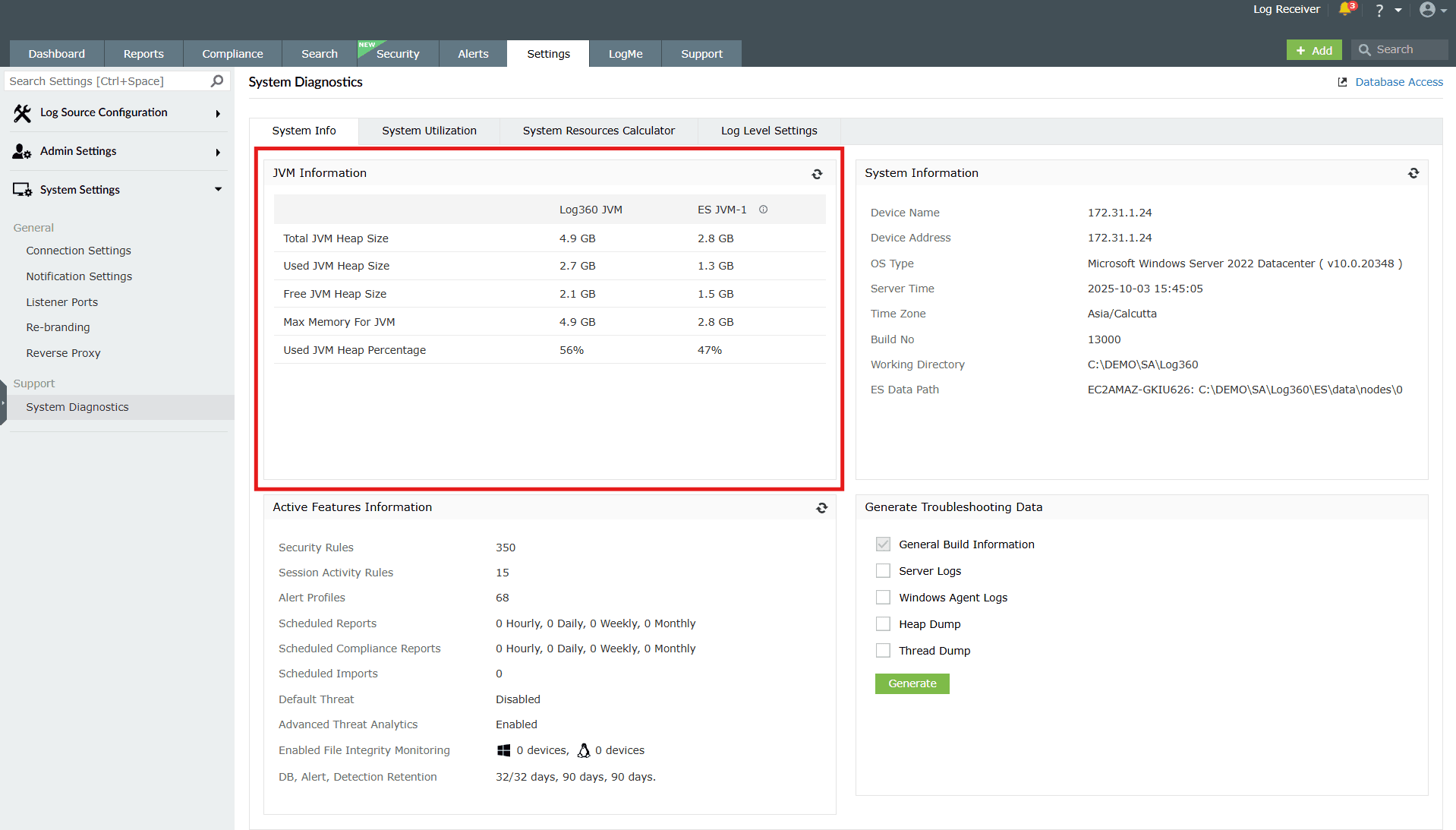Open Listener Ports in sidebar
This screenshot has height=830, width=1456.
(62, 302)
